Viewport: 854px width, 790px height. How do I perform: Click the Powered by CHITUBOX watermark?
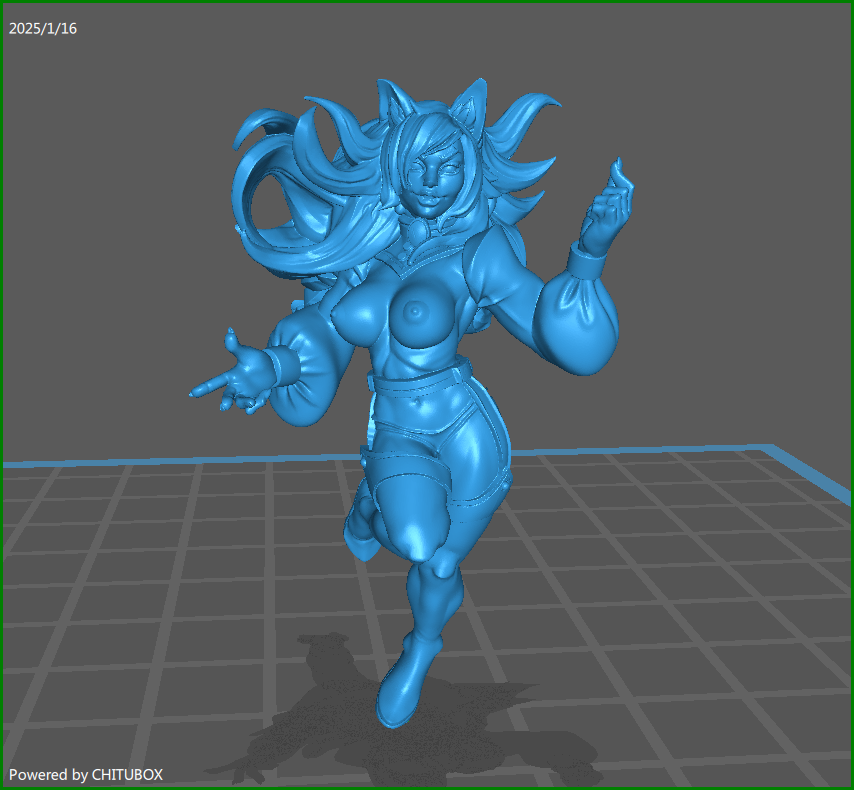click(x=86, y=774)
